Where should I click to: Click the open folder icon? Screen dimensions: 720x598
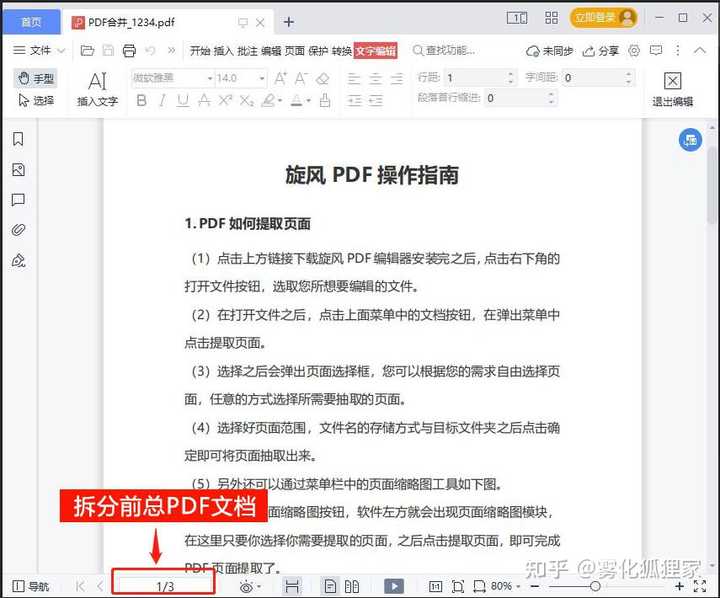87,50
